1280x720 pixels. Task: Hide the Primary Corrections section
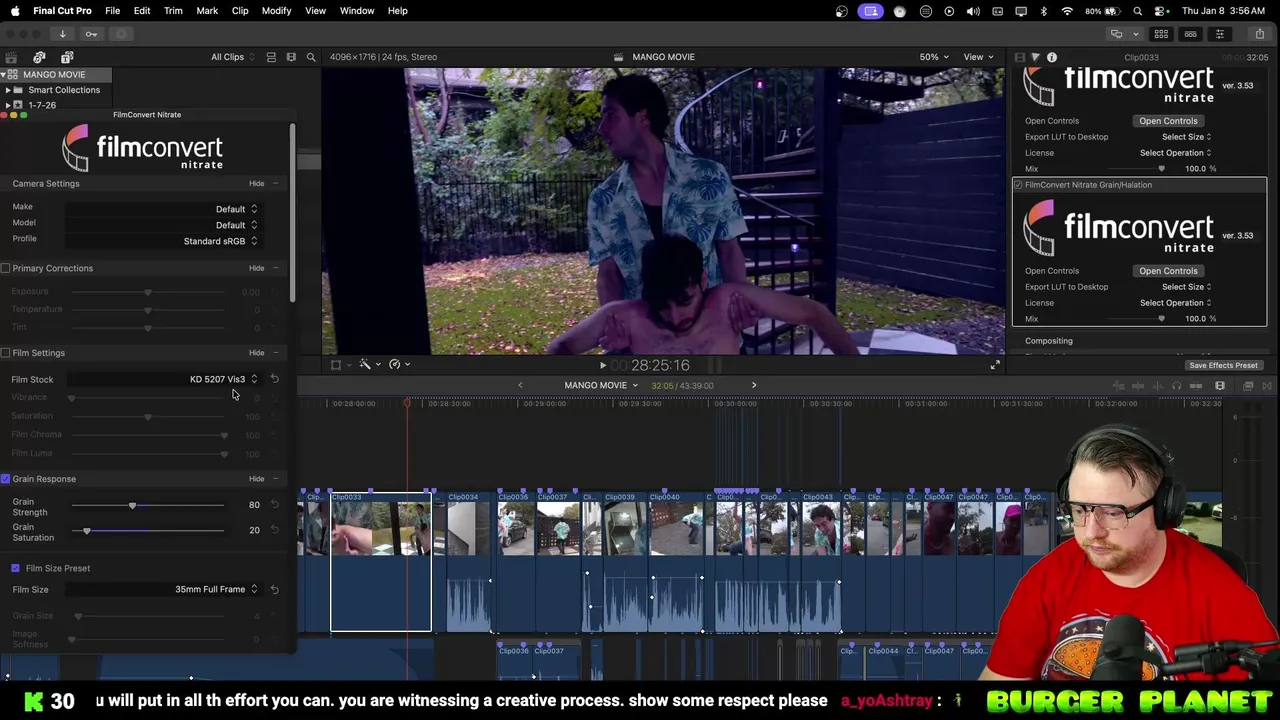pyautogui.click(x=257, y=268)
